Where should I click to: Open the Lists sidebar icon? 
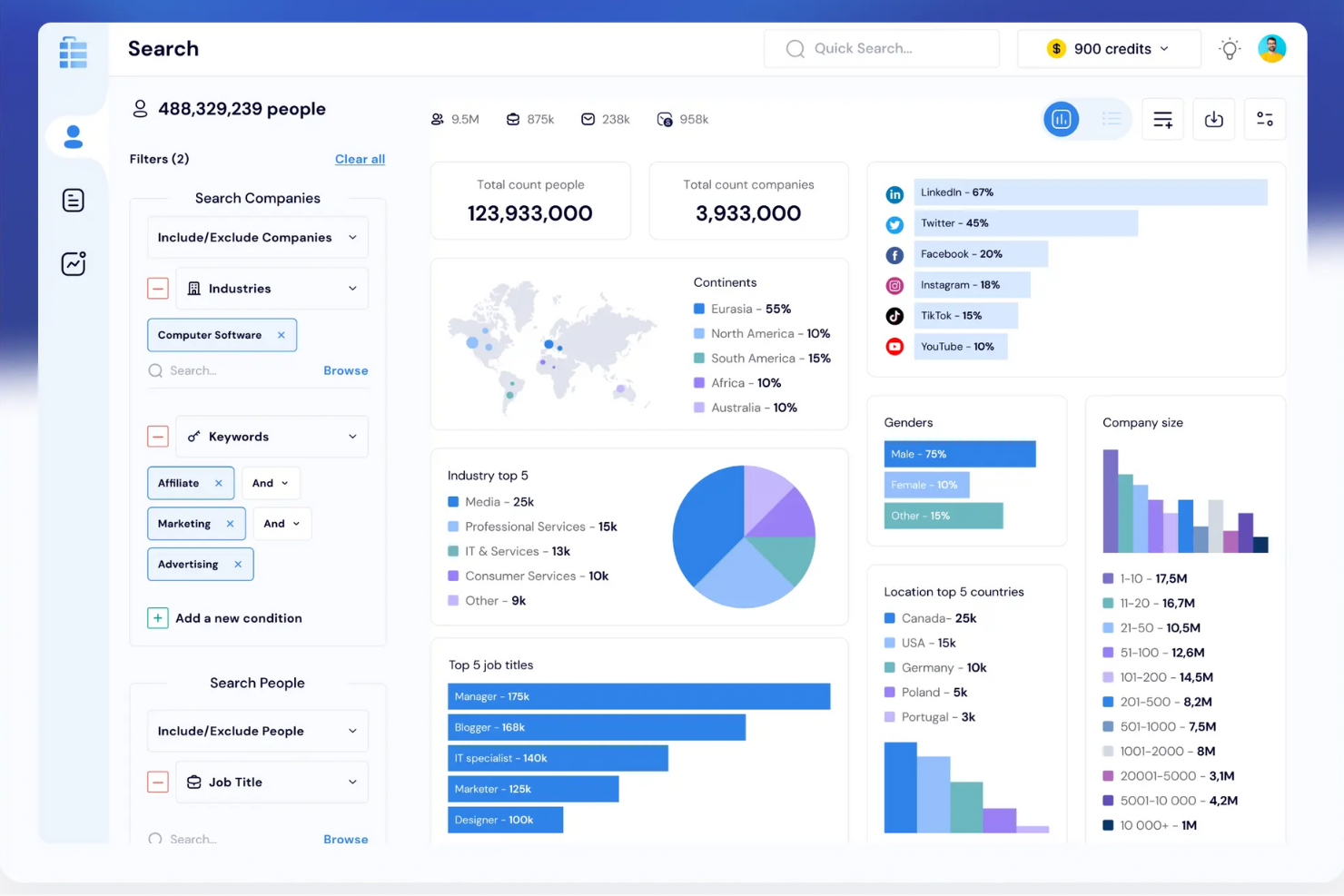point(74,200)
